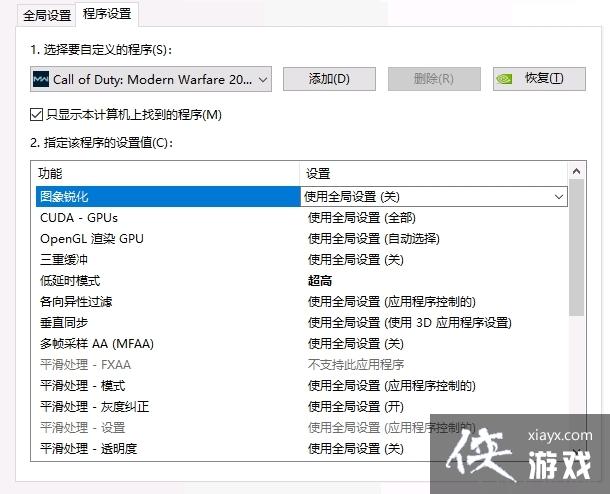Select the OpenGL 渲染 GPU row
Screen dimensions: 610x494
(x=302, y=239)
